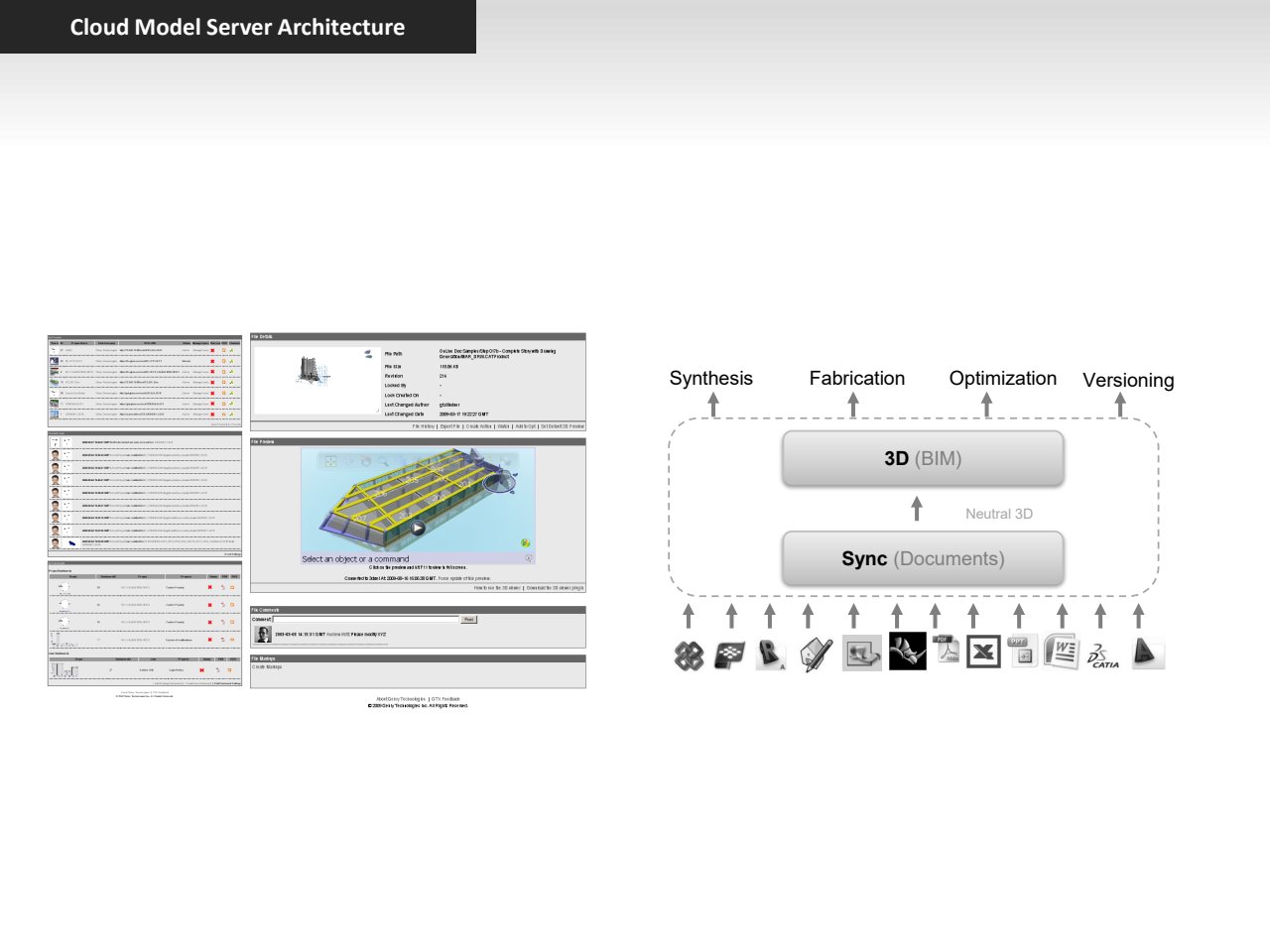Open the Export File link
The height and width of the screenshot is (952, 1270).
[450, 426]
